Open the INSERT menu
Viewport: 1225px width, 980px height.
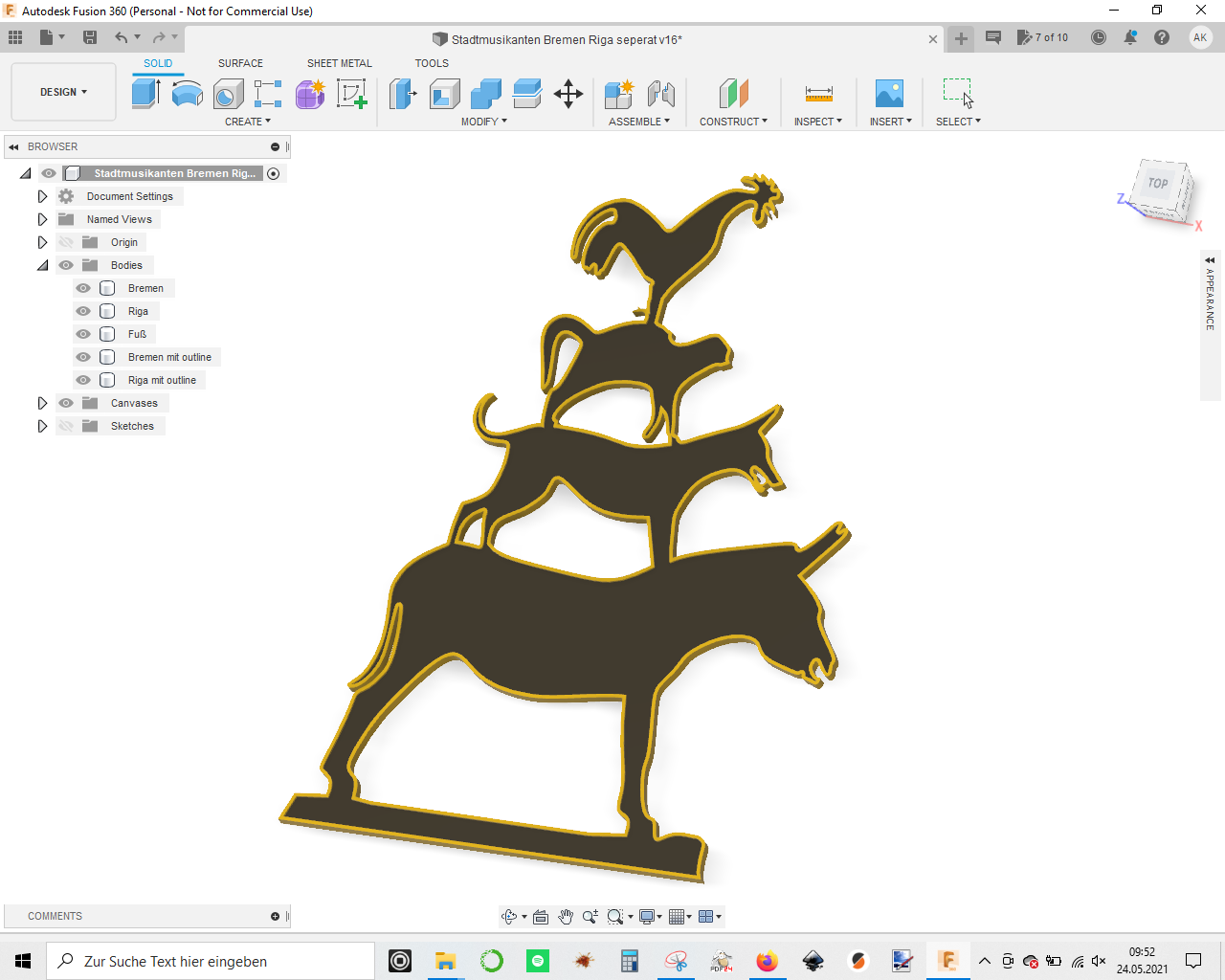pos(891,122)
